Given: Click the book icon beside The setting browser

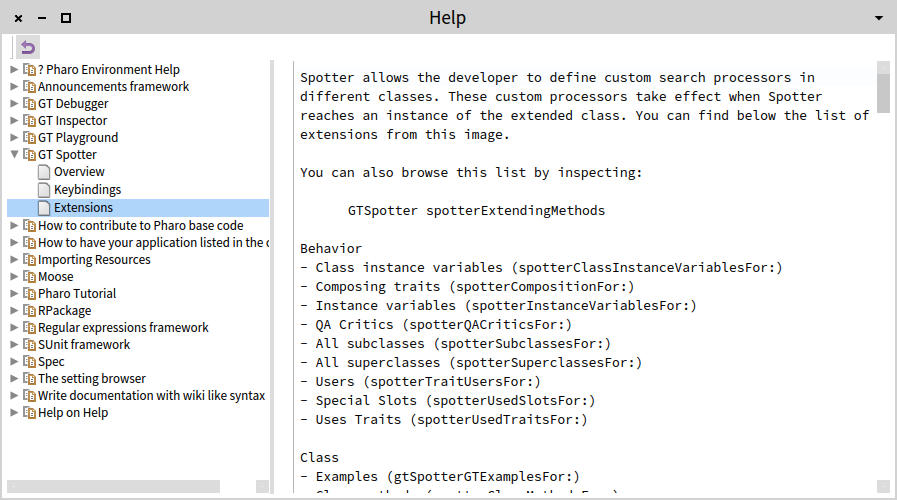Looking at the screenshot, I should pos(29,379).
